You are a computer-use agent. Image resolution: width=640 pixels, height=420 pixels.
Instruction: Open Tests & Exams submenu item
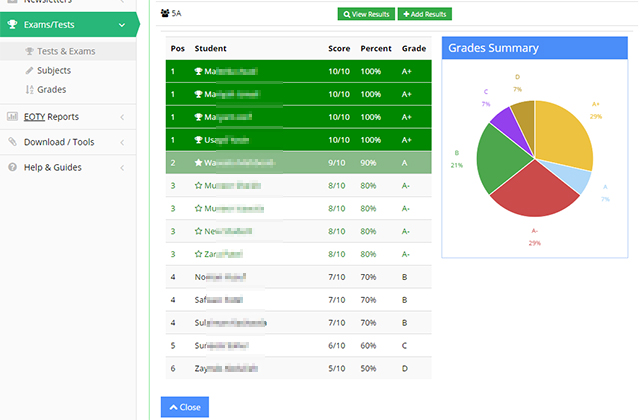pos(68,51)
